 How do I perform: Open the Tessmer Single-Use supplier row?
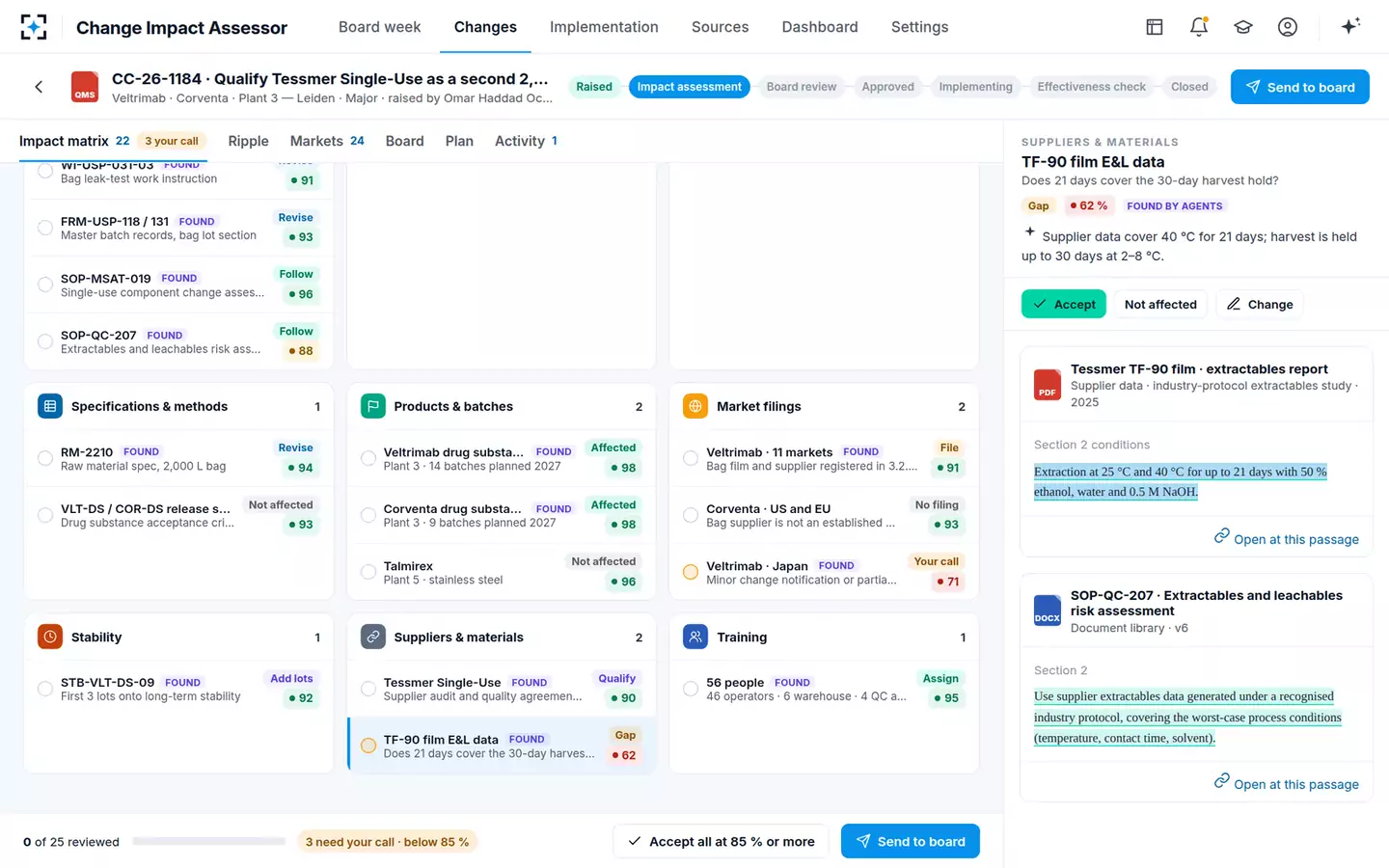[x=502, y=689]
